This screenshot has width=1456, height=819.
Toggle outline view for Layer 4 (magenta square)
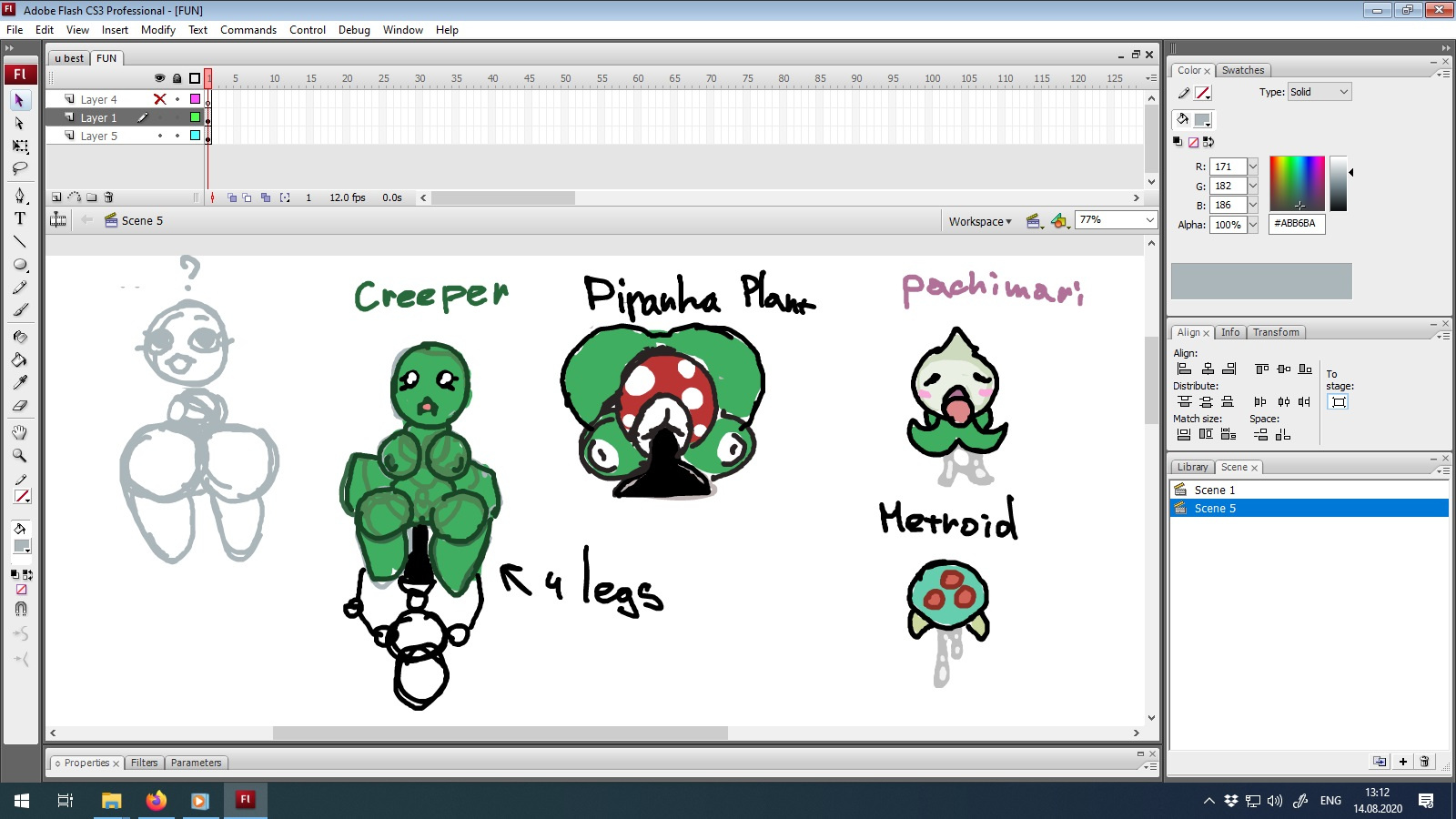click(195, 99)
